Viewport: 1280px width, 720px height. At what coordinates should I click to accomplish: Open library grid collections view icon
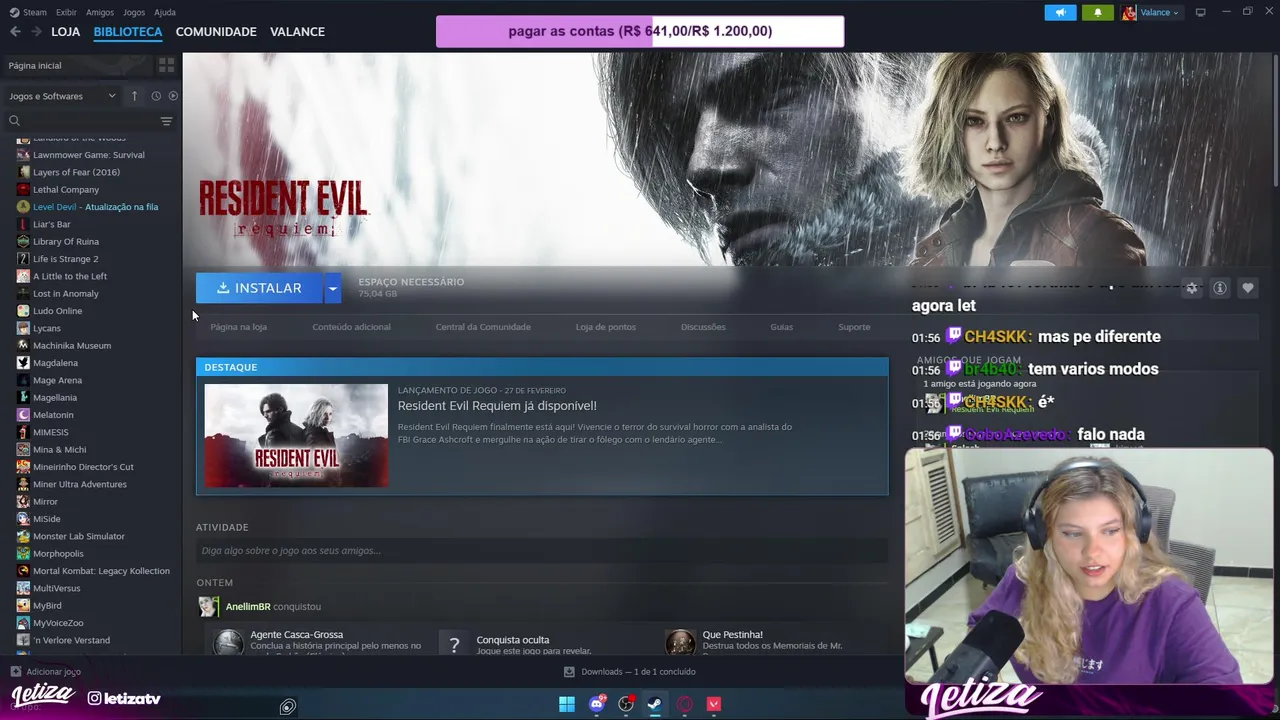(166, 65)
